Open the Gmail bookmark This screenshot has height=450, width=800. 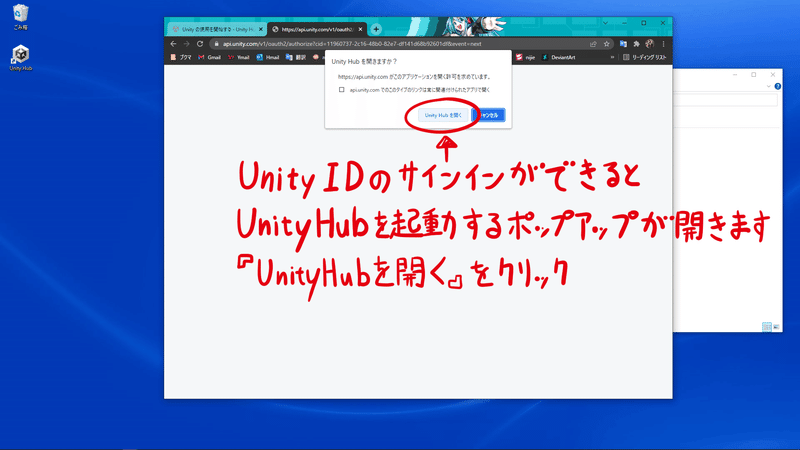[210, 57]
